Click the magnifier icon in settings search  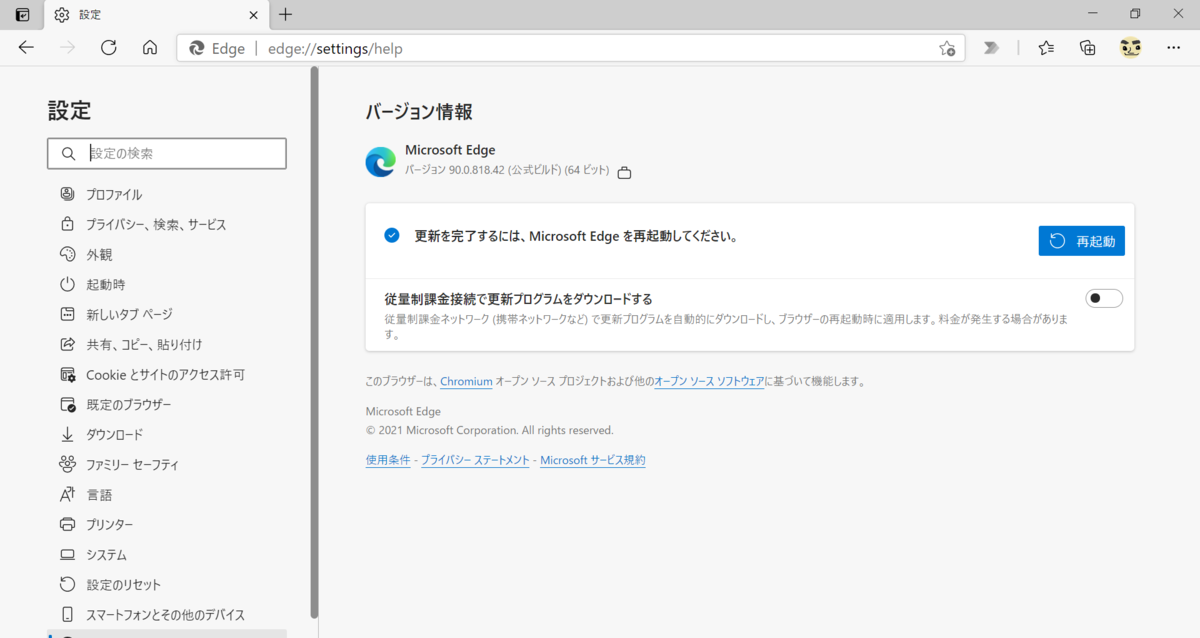click(x=68, y=154)
